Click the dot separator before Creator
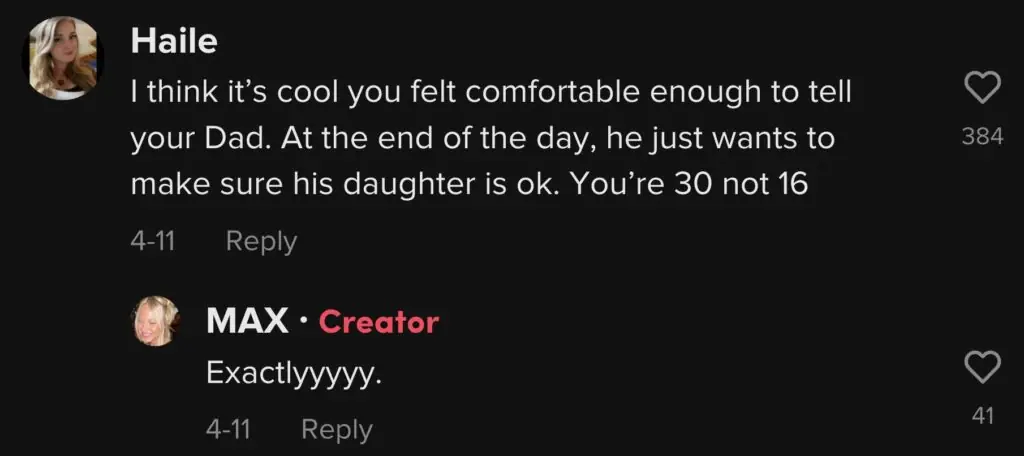 click(303, 322)
